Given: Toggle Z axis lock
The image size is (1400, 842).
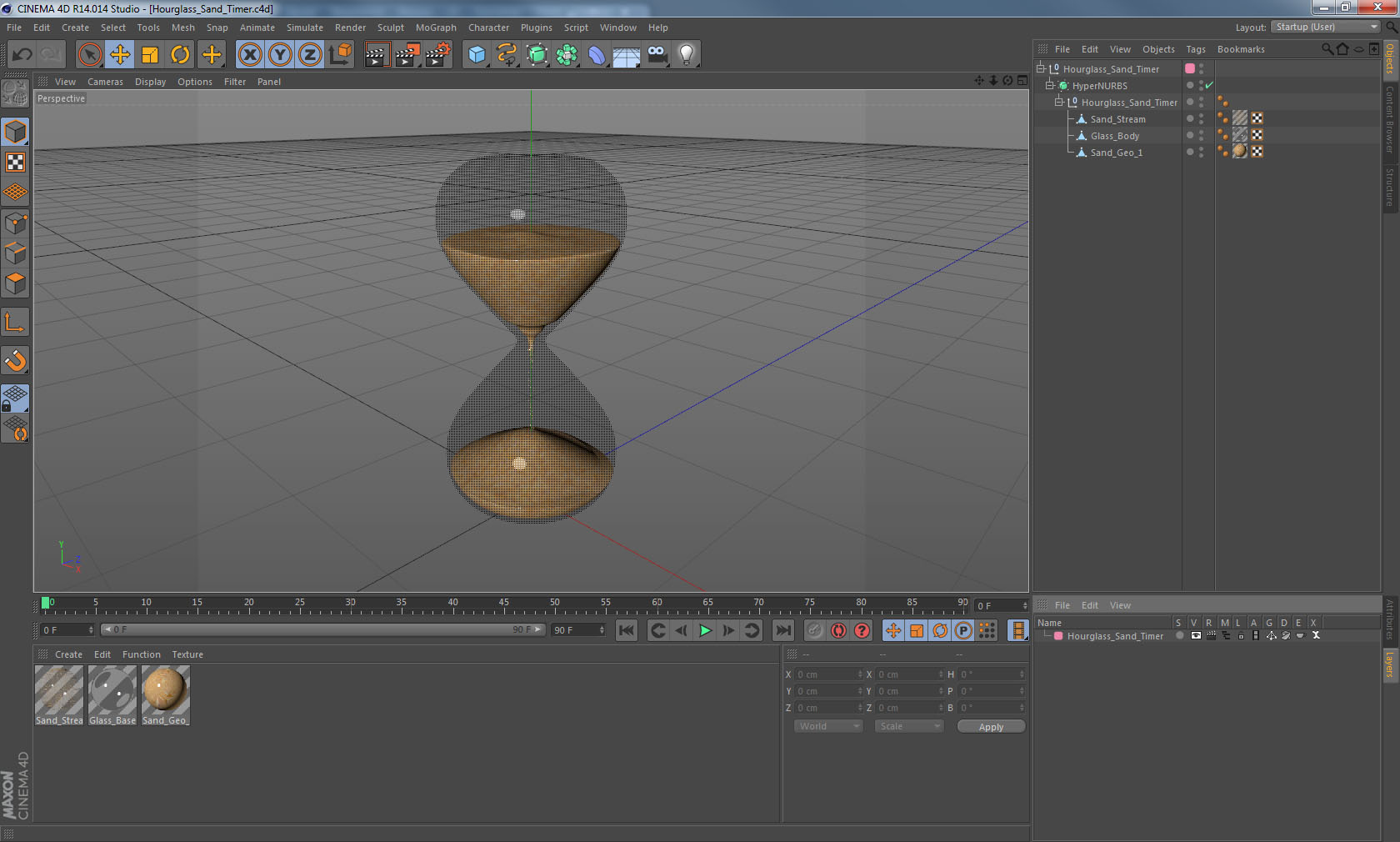Looking at the screenshot, I should tap(310, 55).
